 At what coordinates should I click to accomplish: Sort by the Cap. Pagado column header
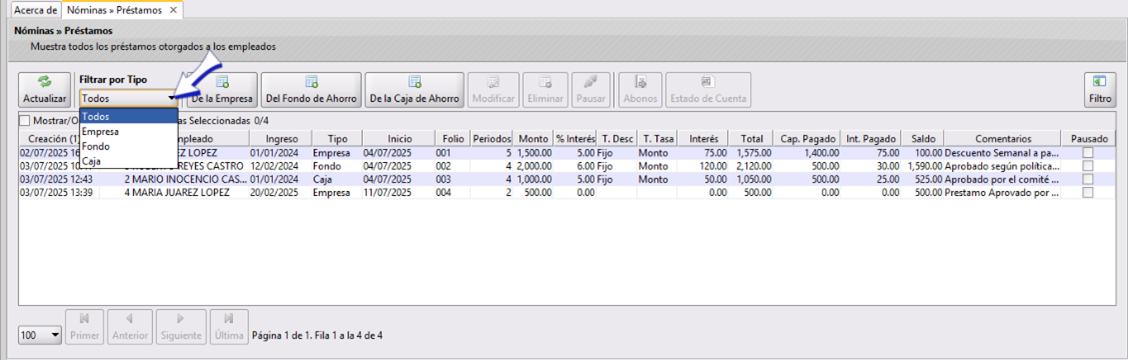pyautogui.click(x=808, y=138)
